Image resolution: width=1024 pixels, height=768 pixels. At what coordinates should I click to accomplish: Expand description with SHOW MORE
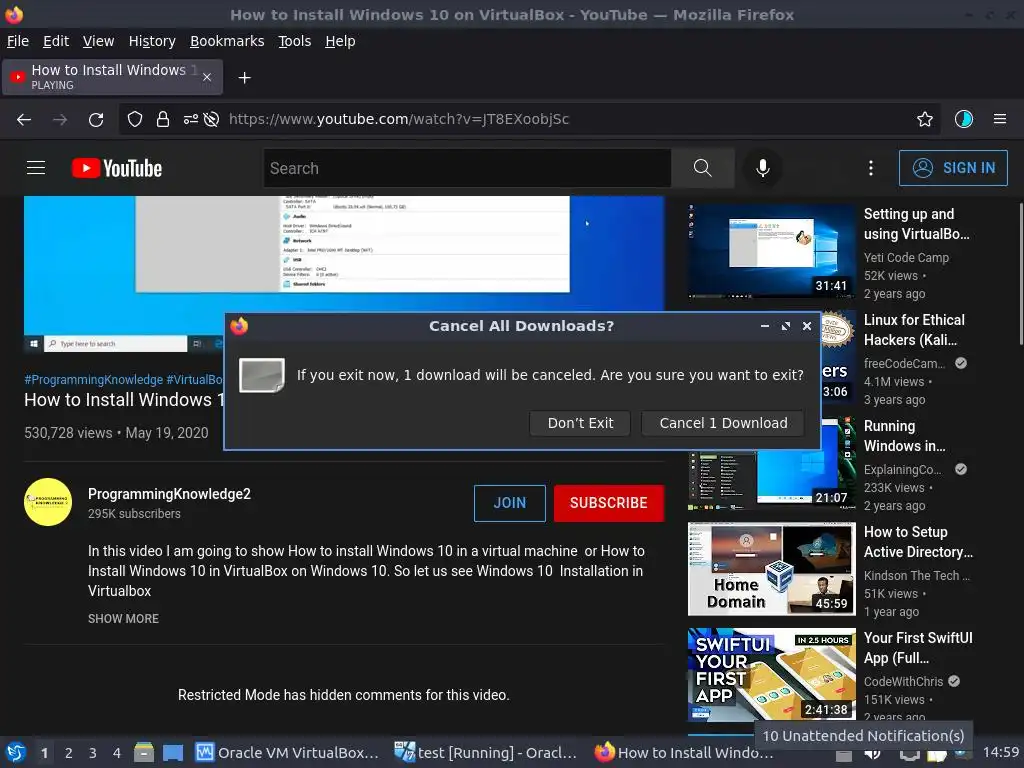pos(123,618)
